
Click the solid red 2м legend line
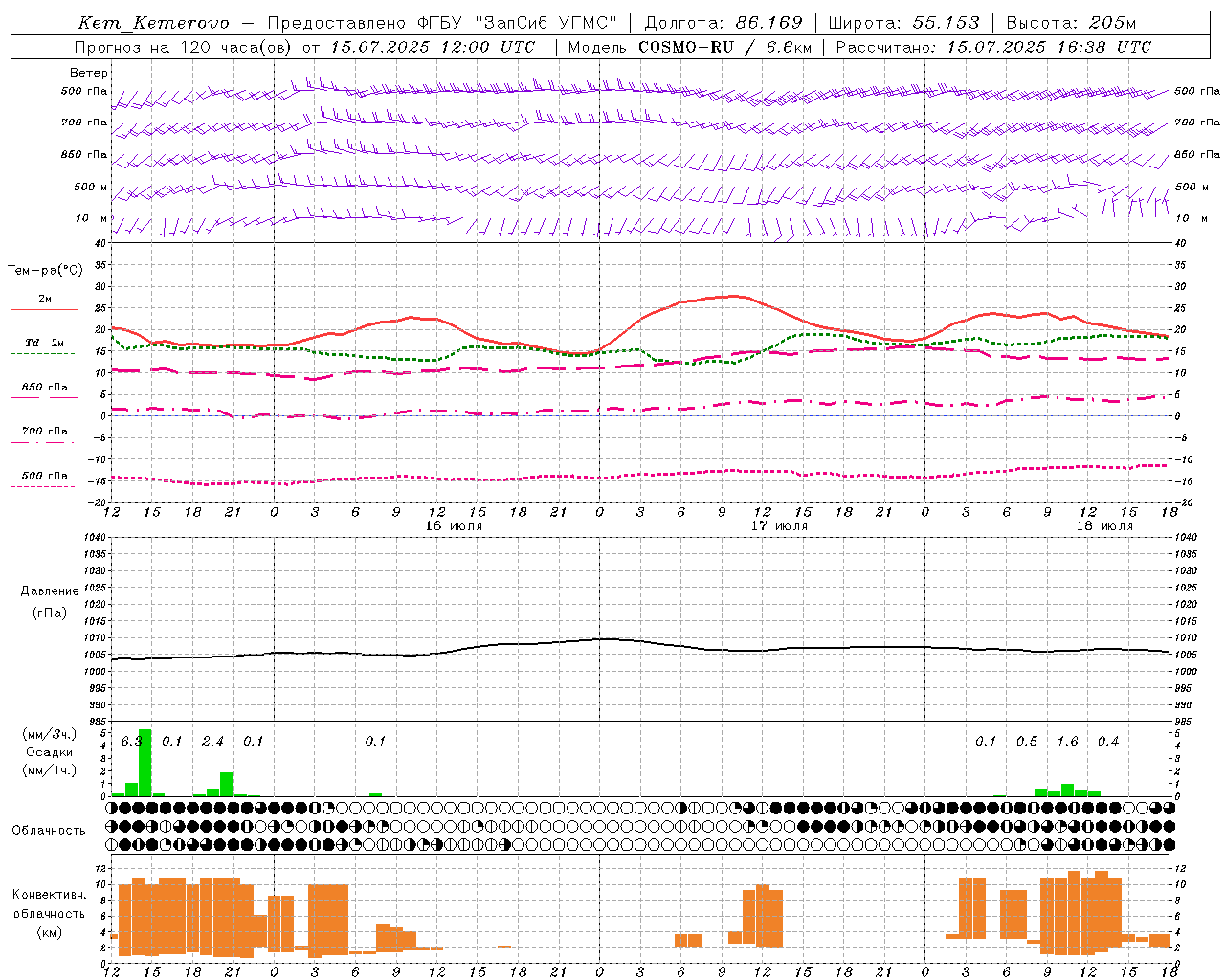pos(45,310)
